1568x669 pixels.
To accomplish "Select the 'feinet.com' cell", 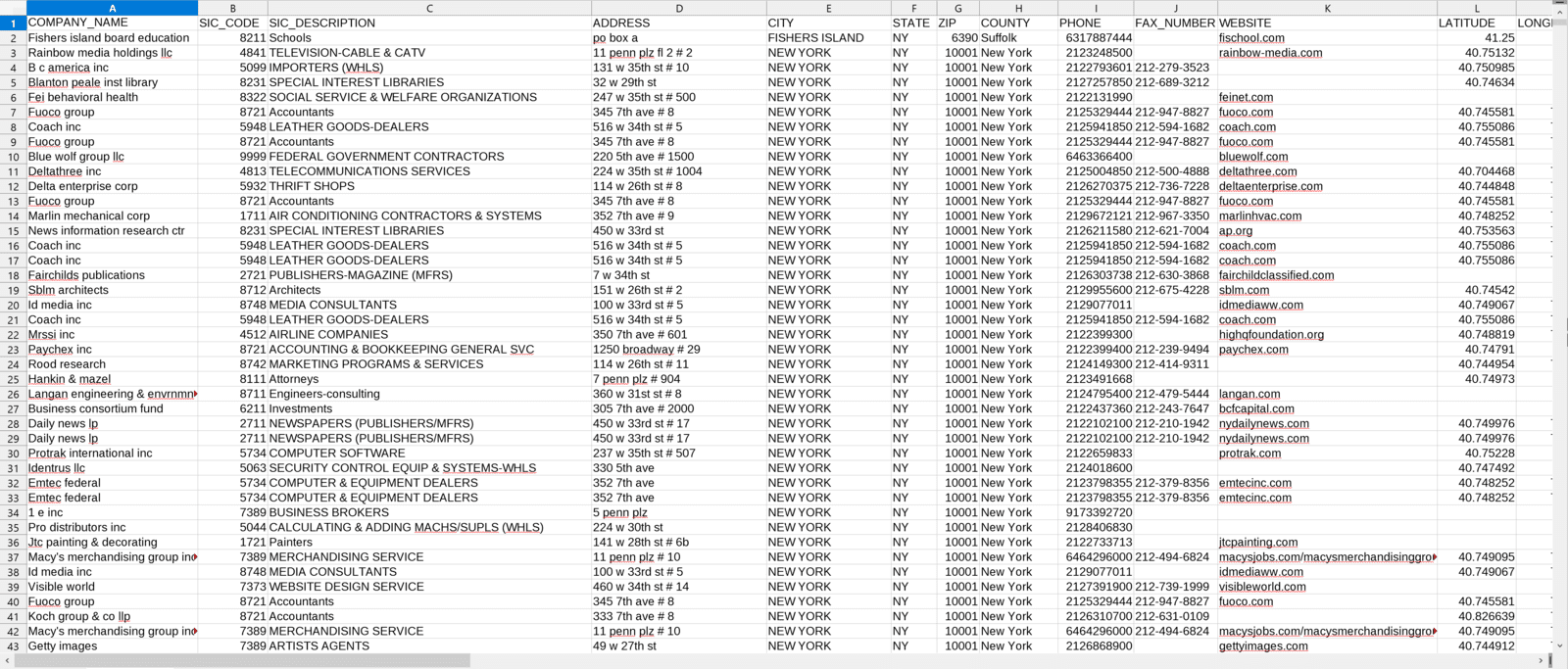I will pos(1328,97).
